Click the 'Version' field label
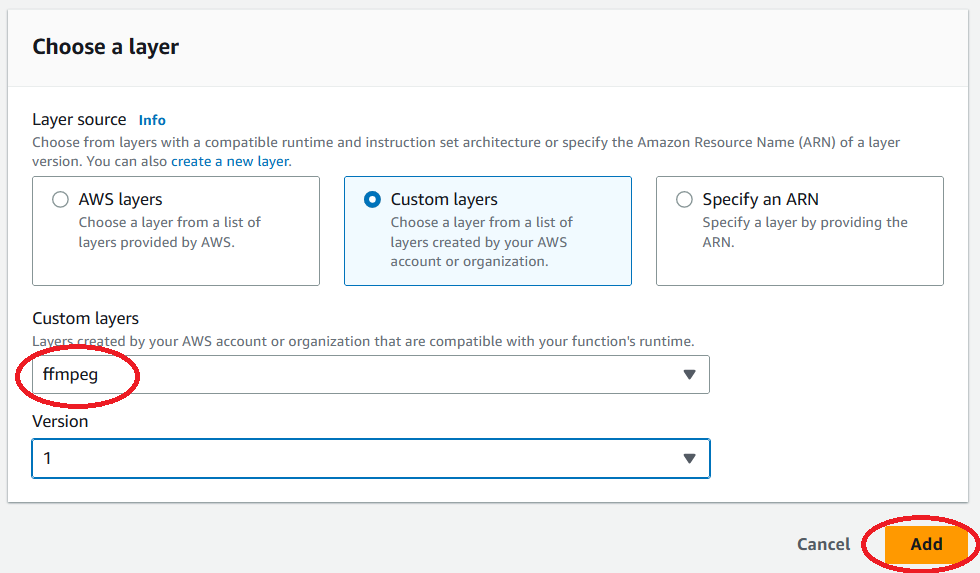Viewport: 980px width, 573px height. [60, 422]
